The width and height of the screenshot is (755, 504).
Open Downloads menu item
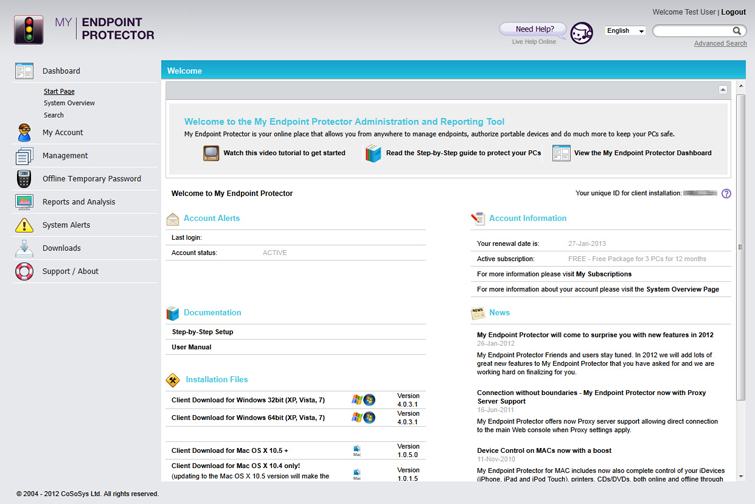click(x=62, y=248)
